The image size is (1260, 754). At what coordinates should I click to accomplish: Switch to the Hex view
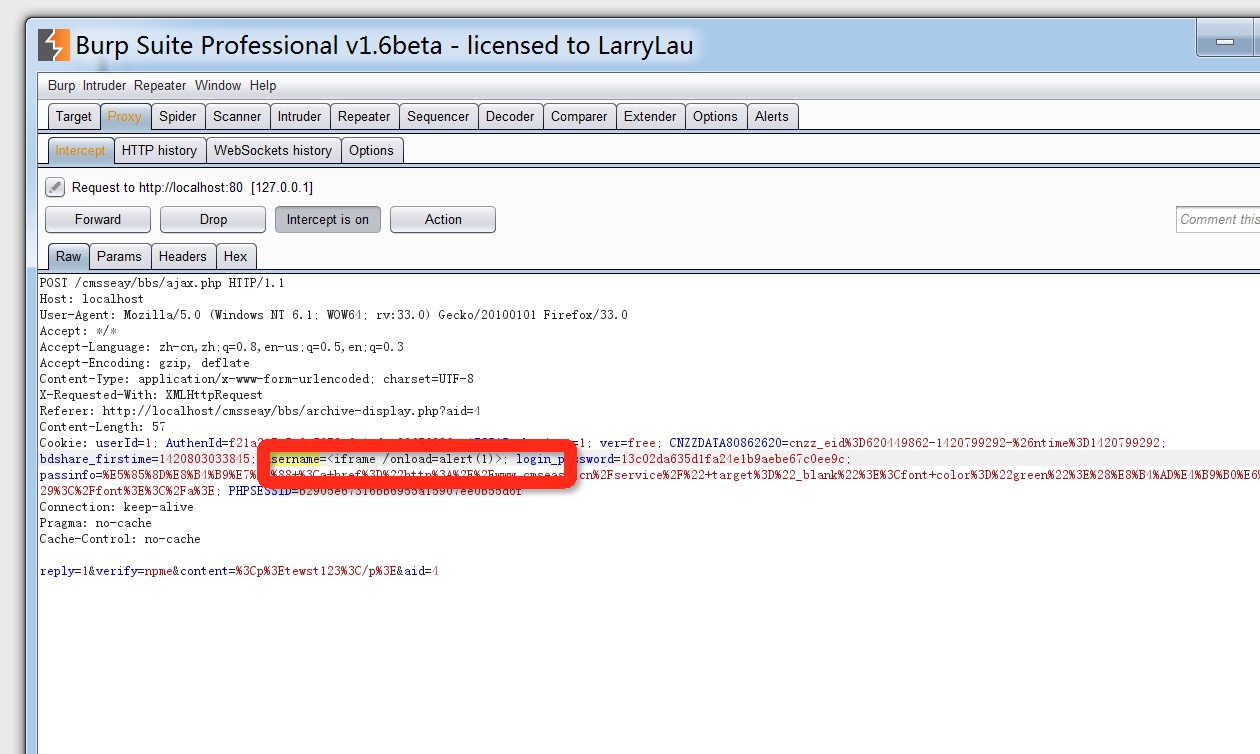tap(236, 256)
